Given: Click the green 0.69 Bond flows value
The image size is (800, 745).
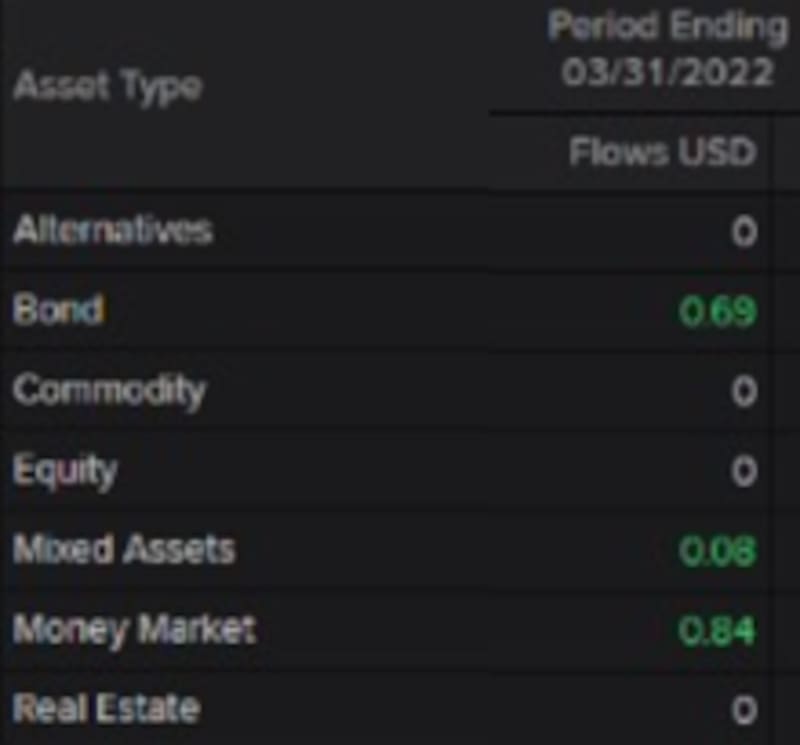Looking at the screenshot, I should click(717, 312).
